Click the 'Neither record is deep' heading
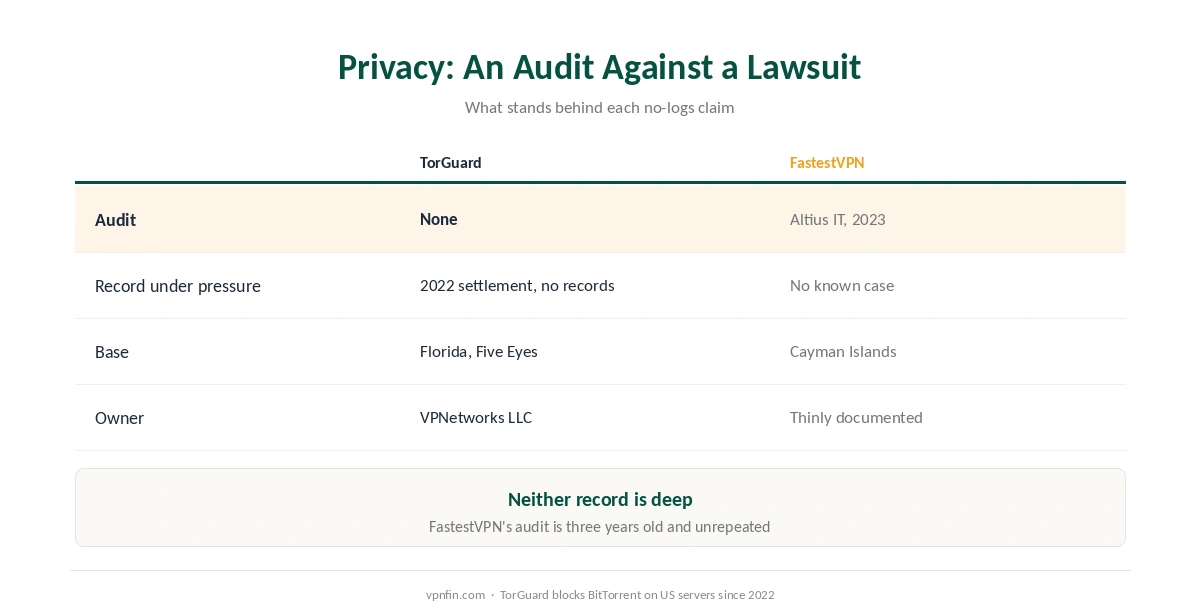Image resolution: width=1200 pixels, height=614 pixels. point(600,499)
